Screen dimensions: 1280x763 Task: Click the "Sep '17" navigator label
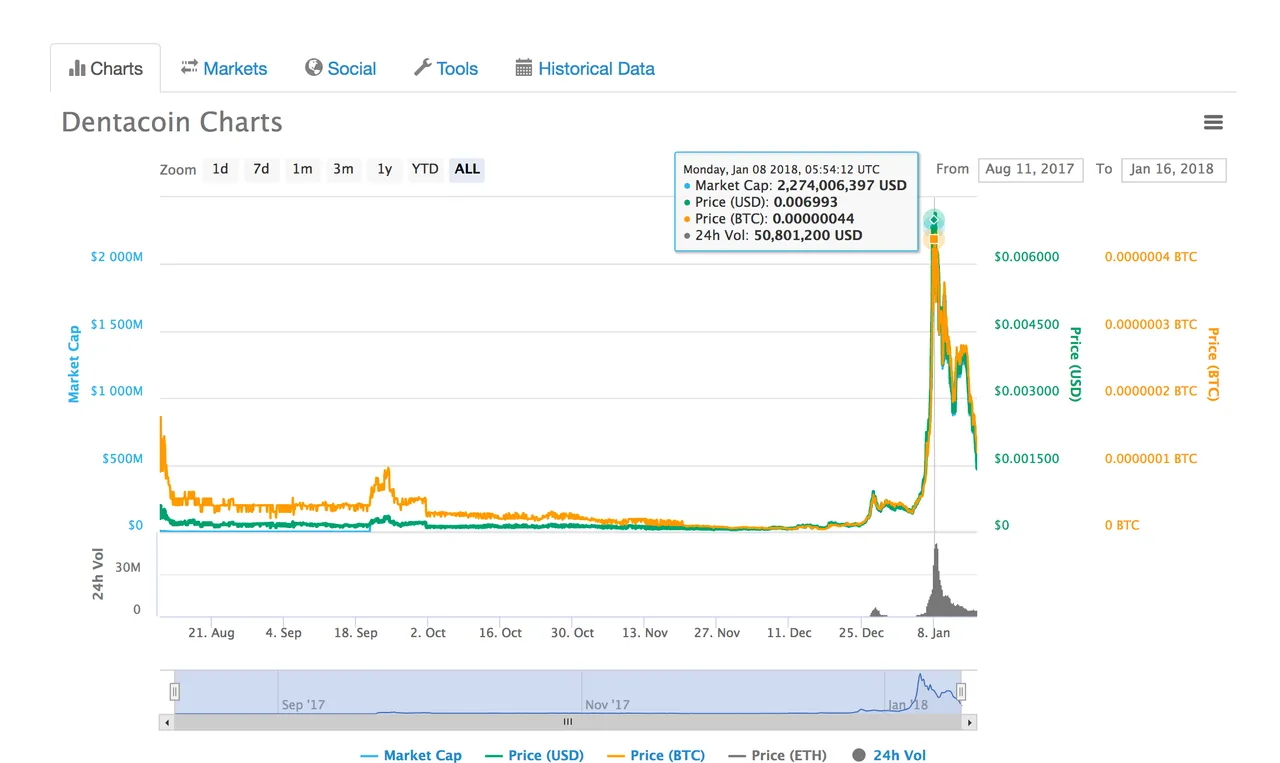[x=303, y=704]
